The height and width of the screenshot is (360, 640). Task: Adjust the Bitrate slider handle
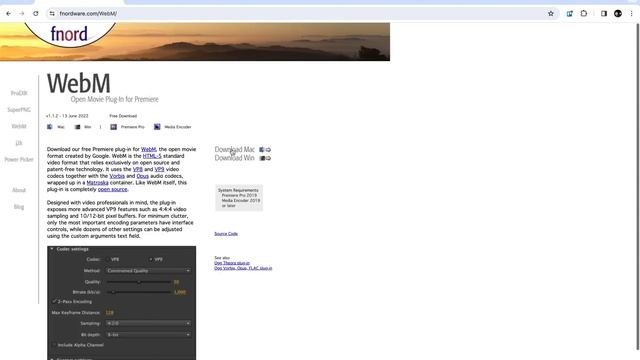tap(113, 292)
